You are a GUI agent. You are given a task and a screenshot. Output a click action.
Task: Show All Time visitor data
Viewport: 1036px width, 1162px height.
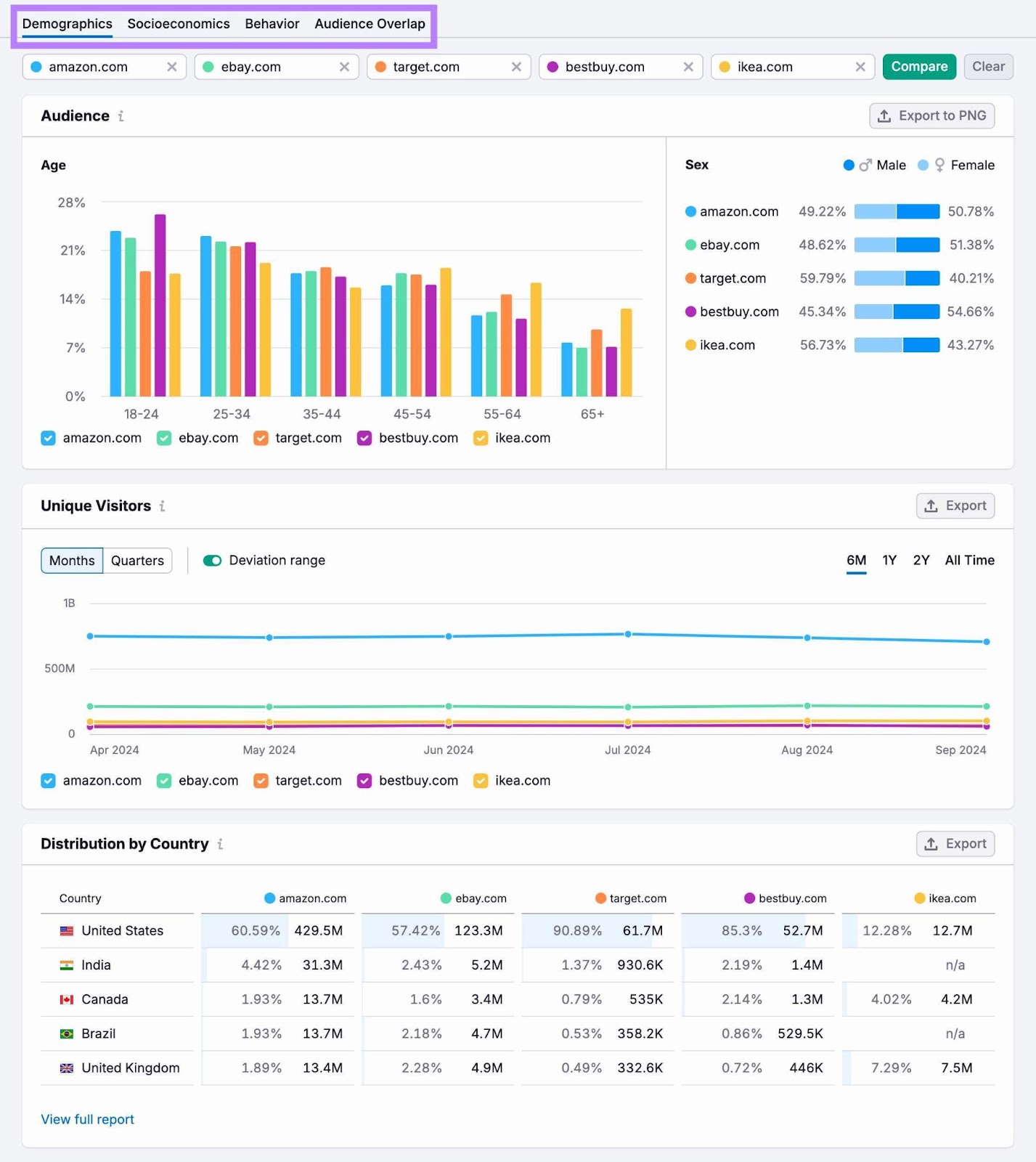pyautogui.click(x=969, y=561)
